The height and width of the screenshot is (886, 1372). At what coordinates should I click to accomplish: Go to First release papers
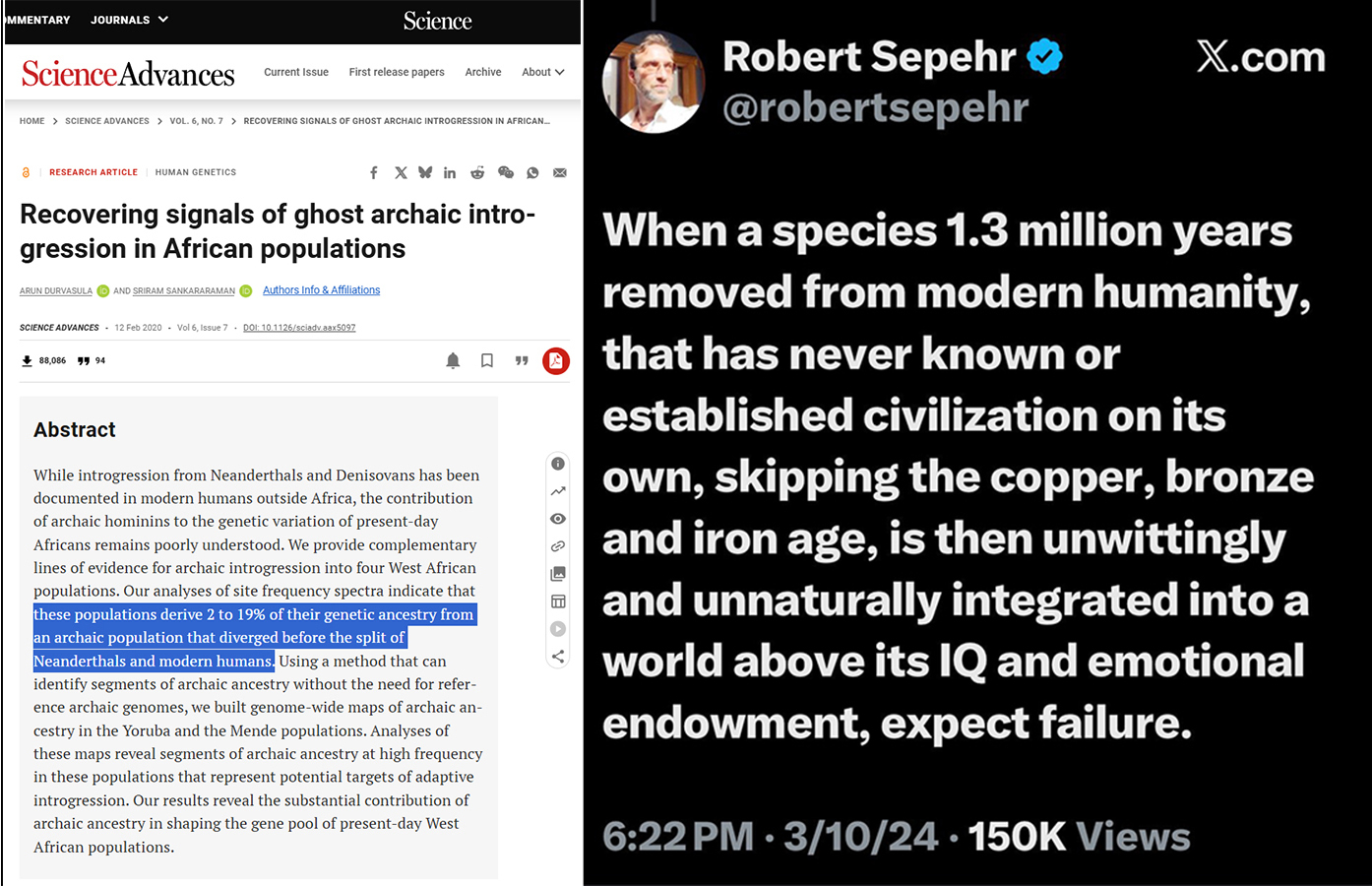click(397, 72)
